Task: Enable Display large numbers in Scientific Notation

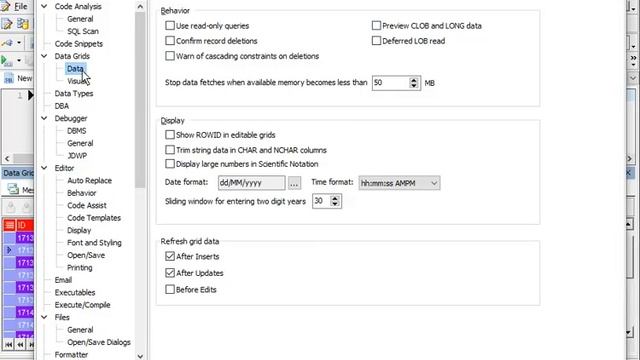Action: click(170, 164)
